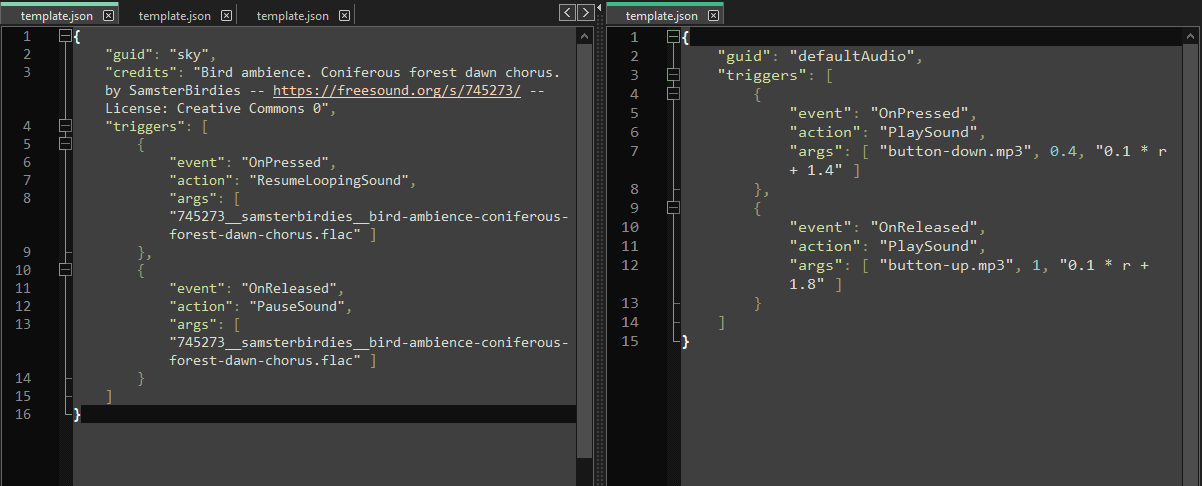Collapse the button-up.mp3 OnReleased block
The height and width of the screenshot is (486, 1202).
673,208
